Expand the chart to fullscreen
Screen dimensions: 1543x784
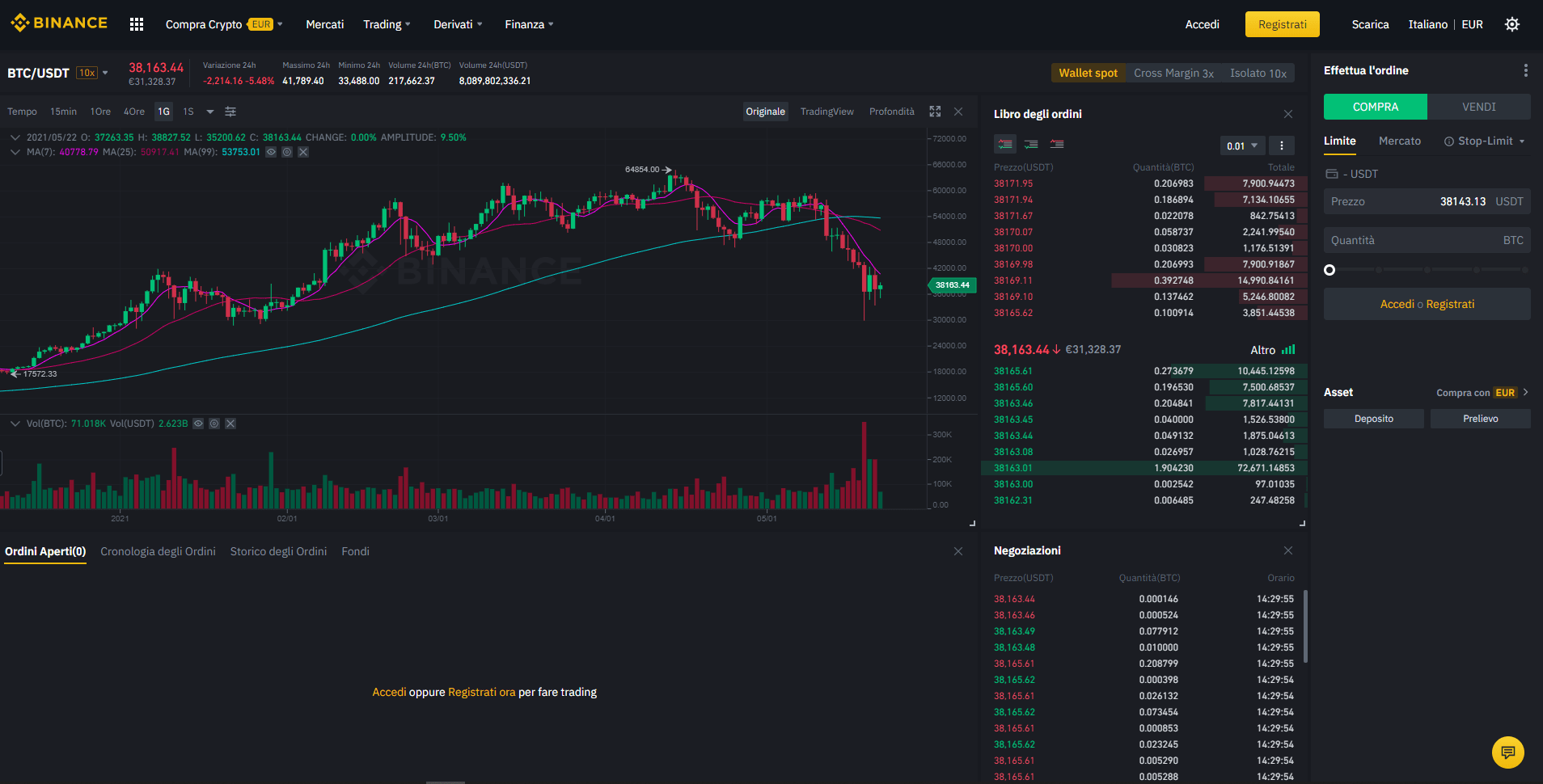tap(935, 112)
